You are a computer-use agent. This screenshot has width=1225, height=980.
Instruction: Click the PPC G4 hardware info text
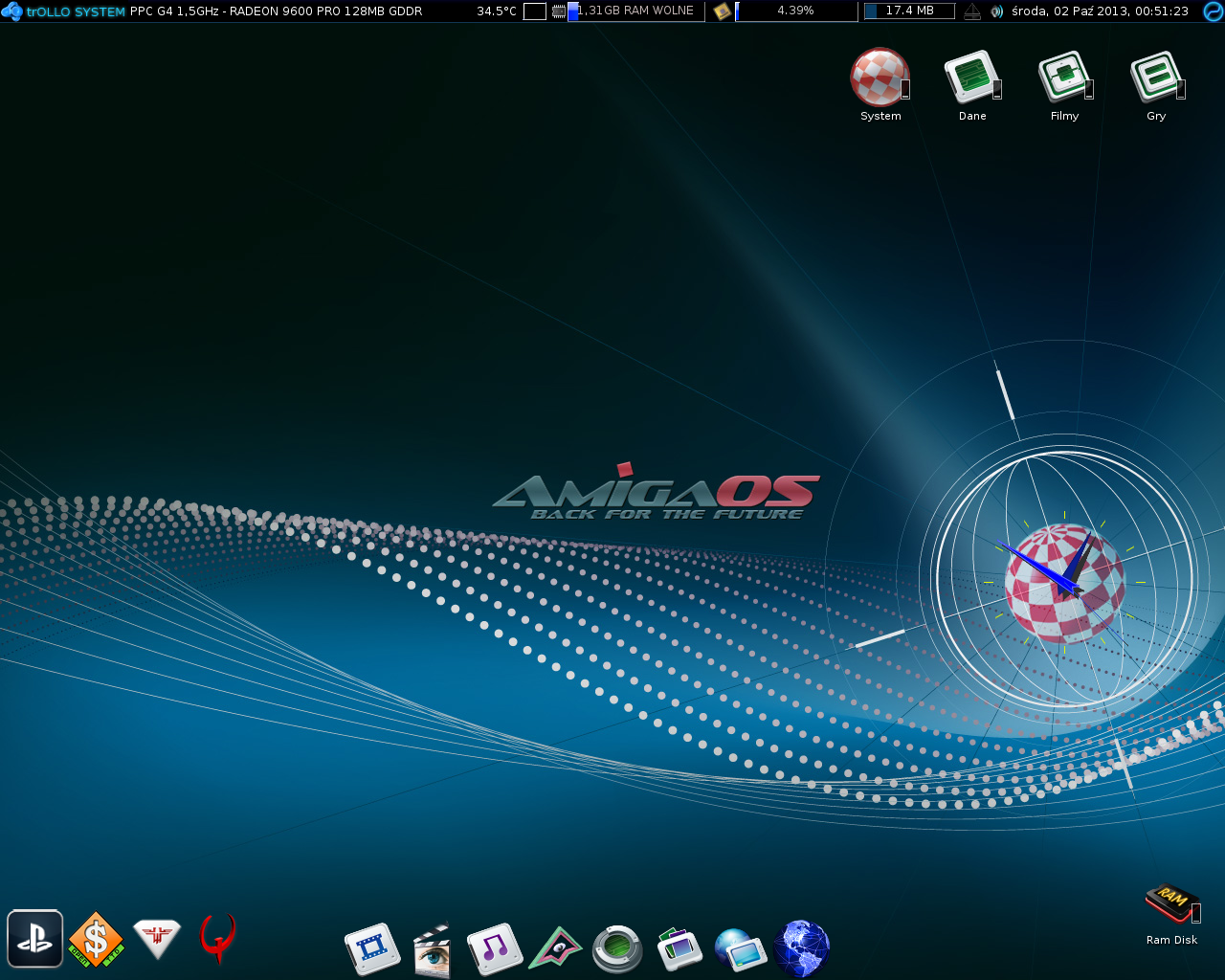pyautogui.click(x=276, y=11)
